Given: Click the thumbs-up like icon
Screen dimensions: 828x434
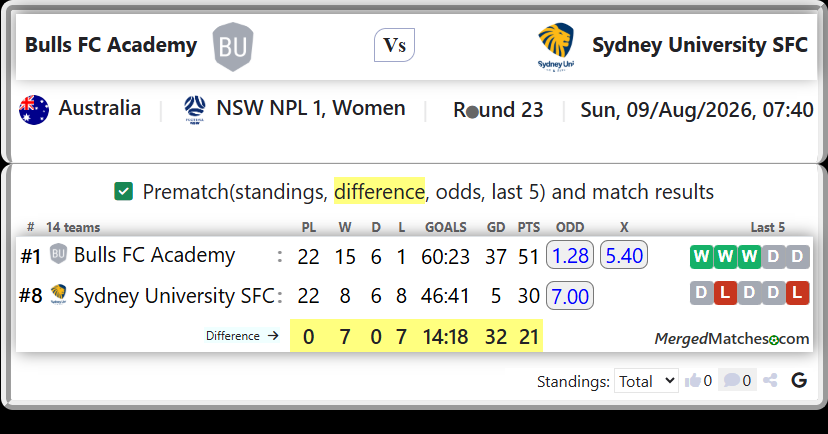Looking at the screenshot, I should click(x=692, y=380).
